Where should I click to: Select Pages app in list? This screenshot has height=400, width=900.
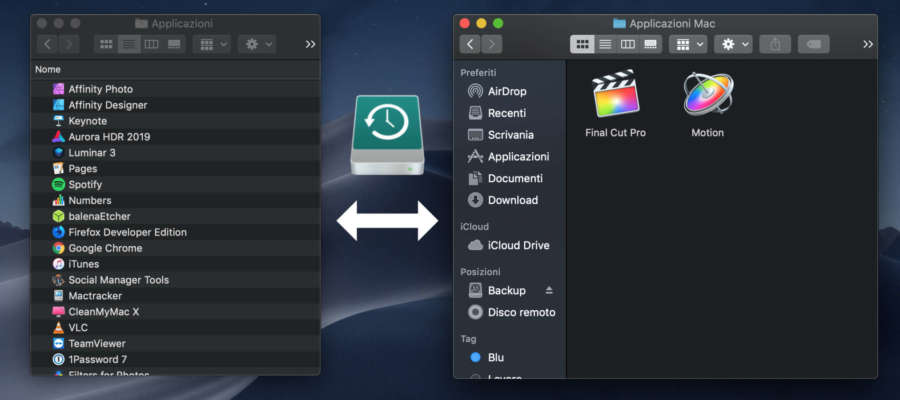[175, 169]
